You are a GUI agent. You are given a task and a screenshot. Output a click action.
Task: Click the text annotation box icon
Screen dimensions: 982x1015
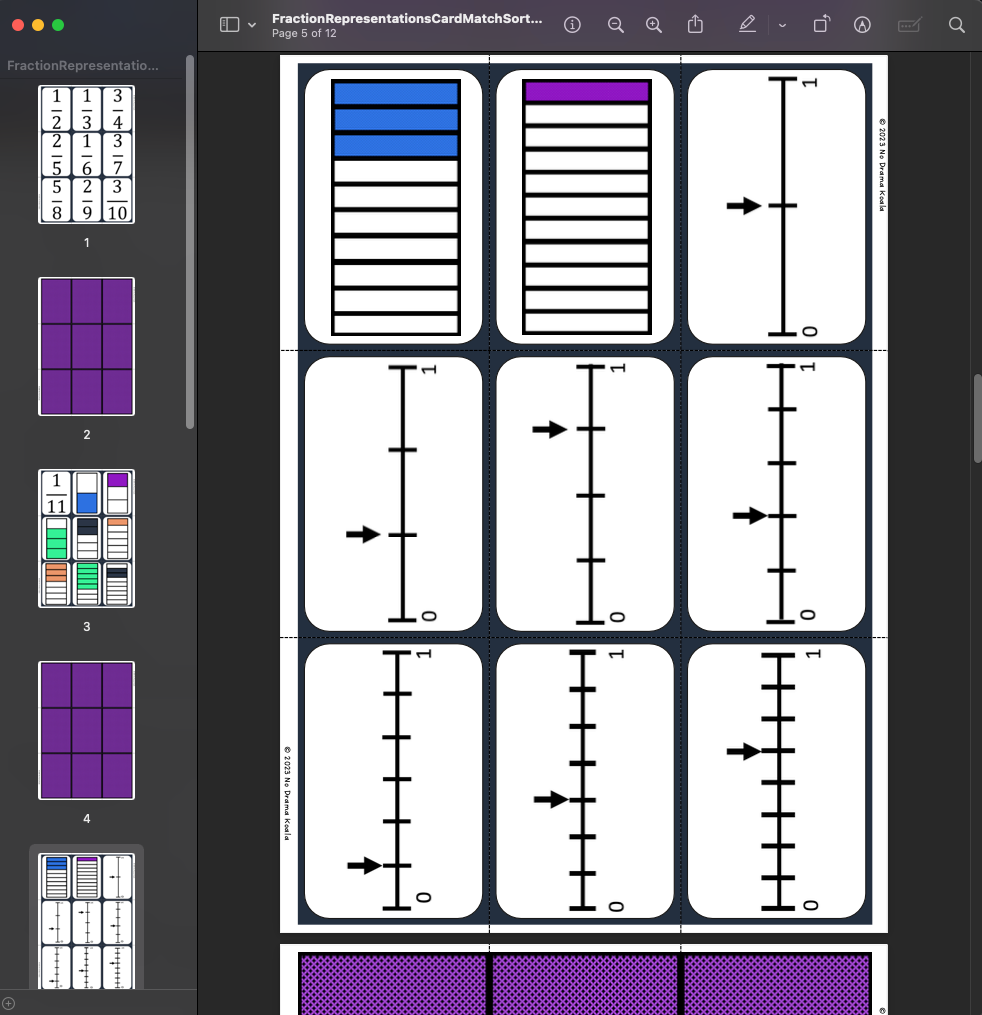(x=908, y=25)
